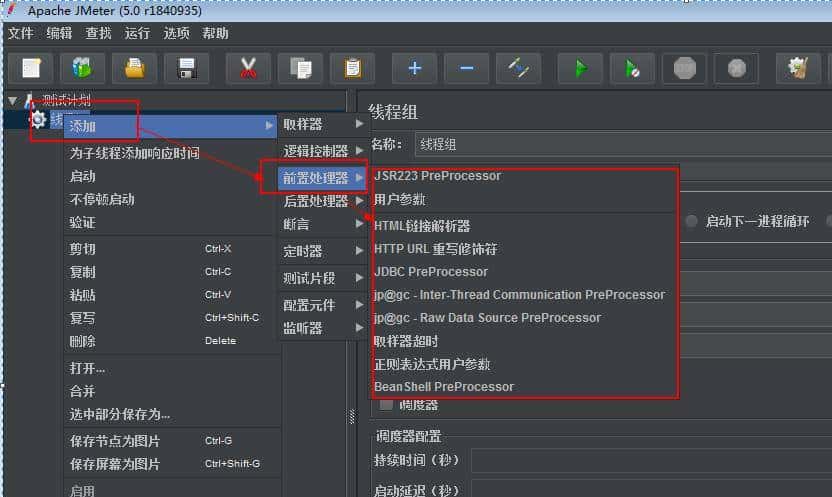
Task: Click the Paste clipboard icon
Action: point(352,68)
